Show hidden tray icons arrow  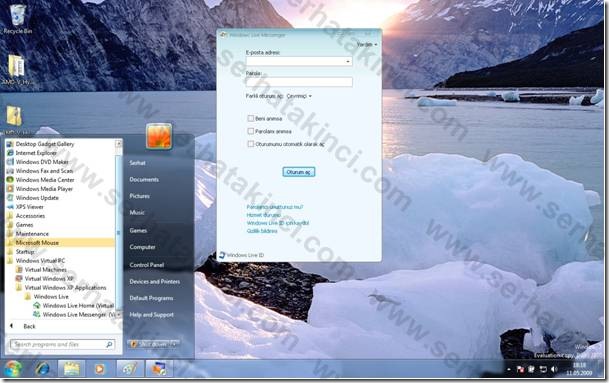[509, 369]
